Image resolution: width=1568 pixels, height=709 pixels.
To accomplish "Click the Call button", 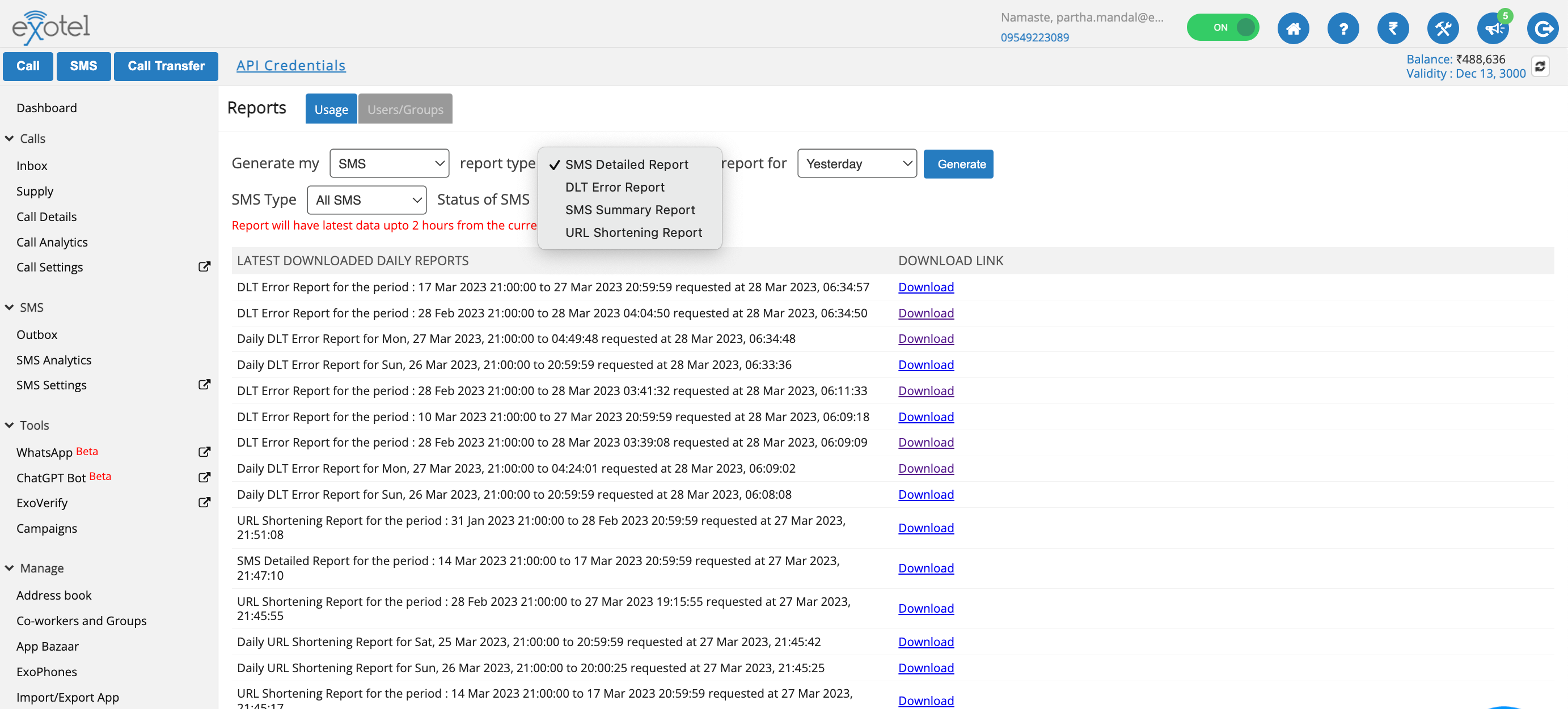I will click(28, 66).
